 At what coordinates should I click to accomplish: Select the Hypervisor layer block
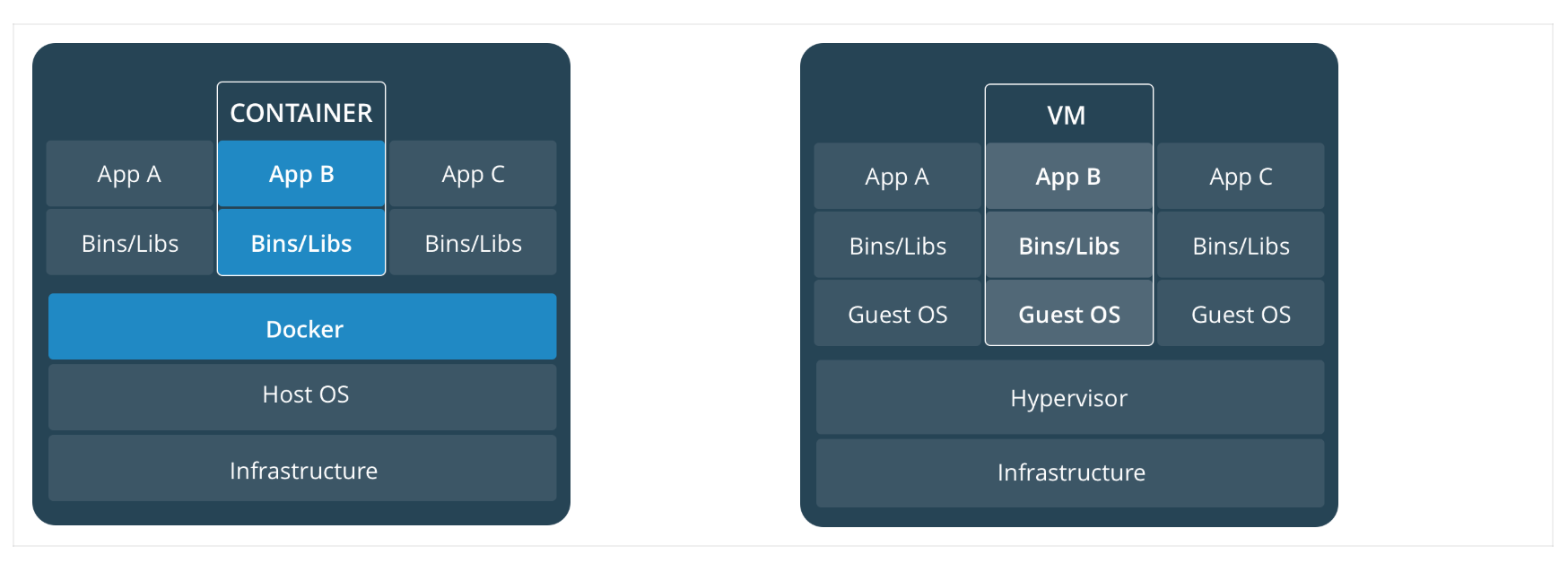coord(1069,397)
